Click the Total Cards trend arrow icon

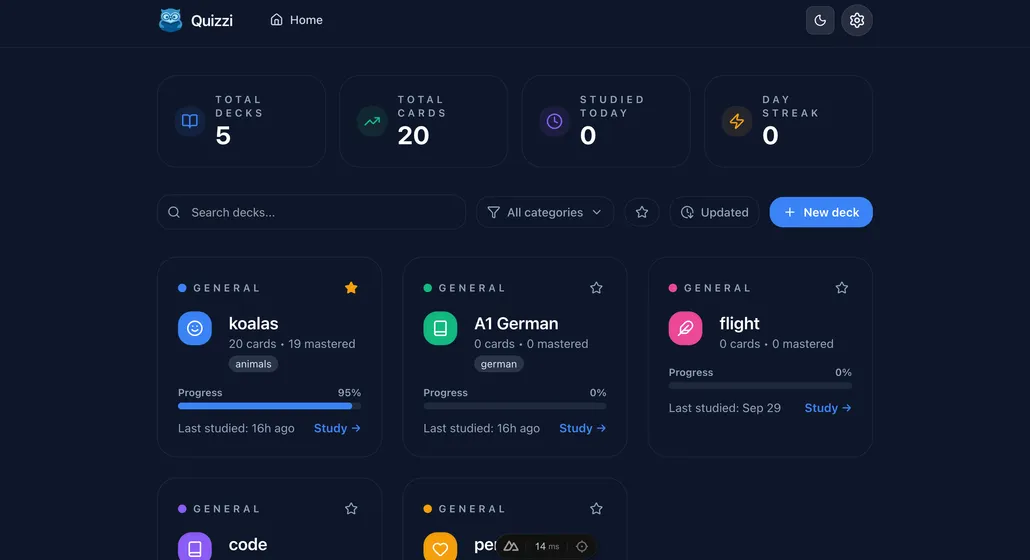coord(372,121)
